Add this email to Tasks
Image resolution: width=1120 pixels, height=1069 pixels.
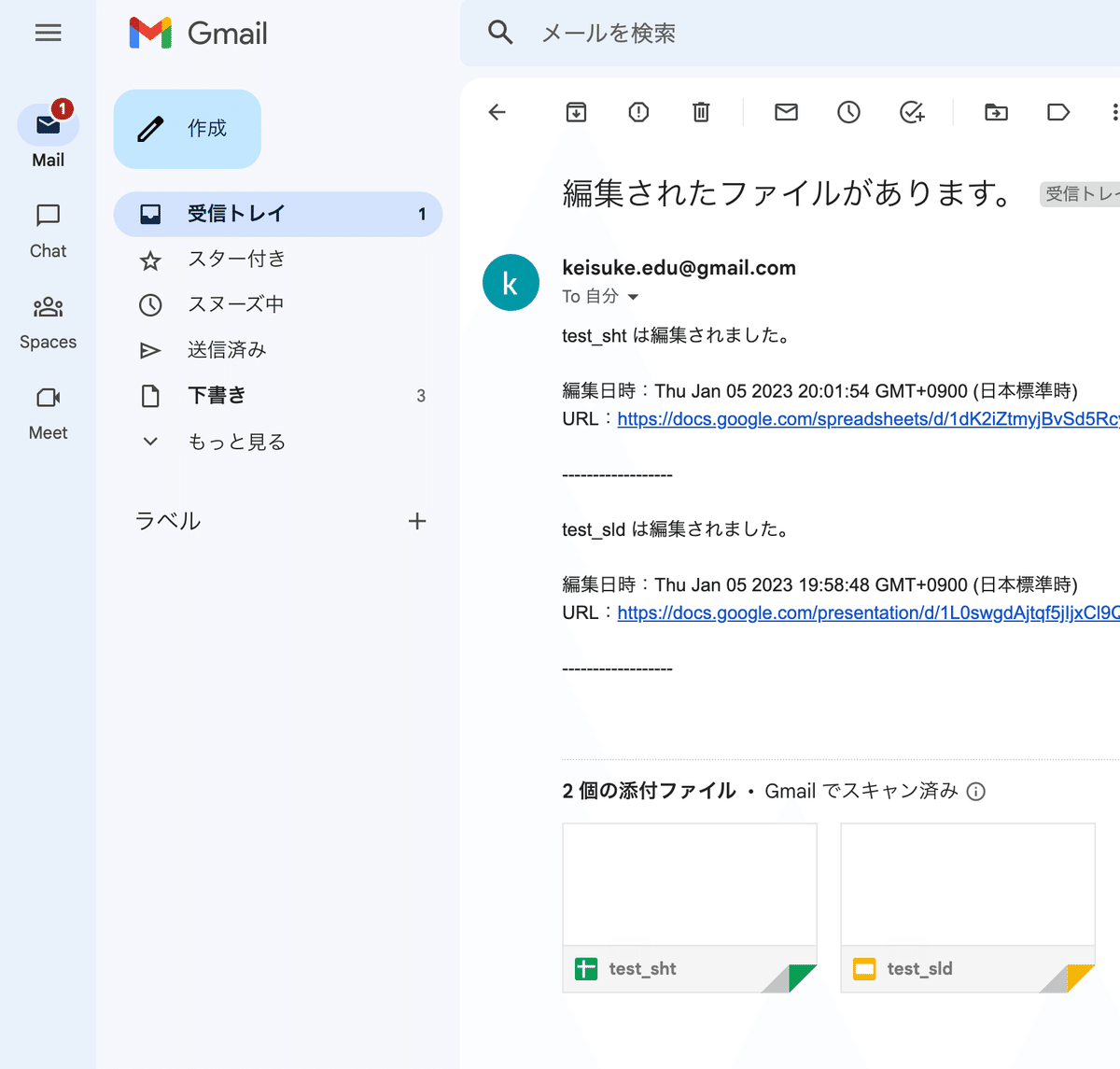[x=912, y=112]
